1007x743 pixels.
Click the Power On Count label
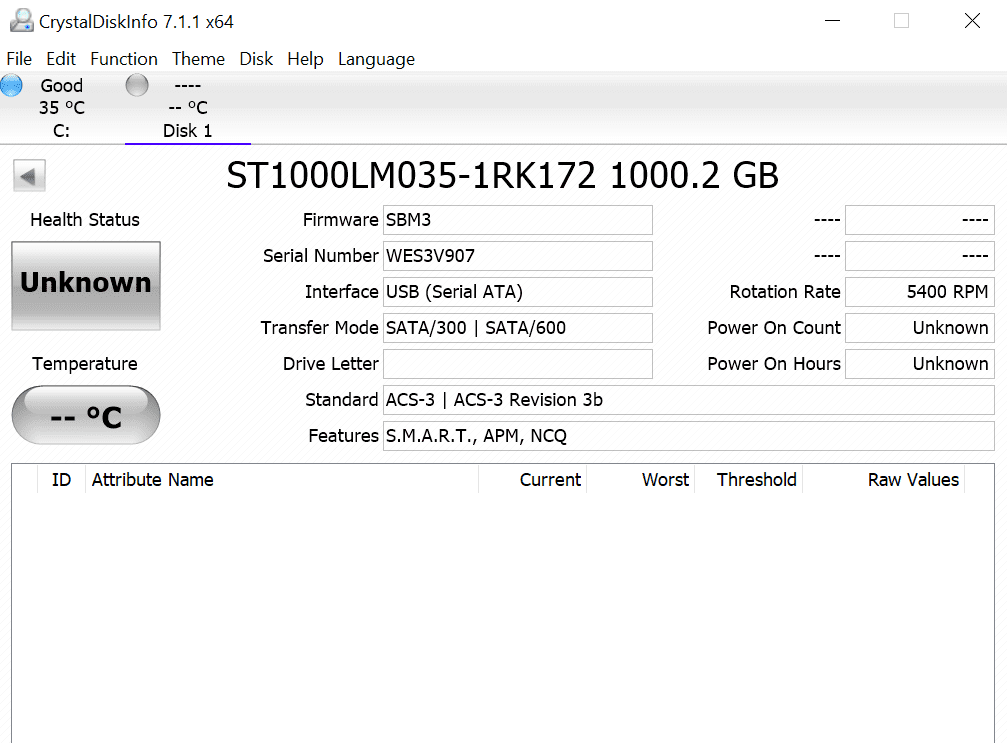pos(774,328)
